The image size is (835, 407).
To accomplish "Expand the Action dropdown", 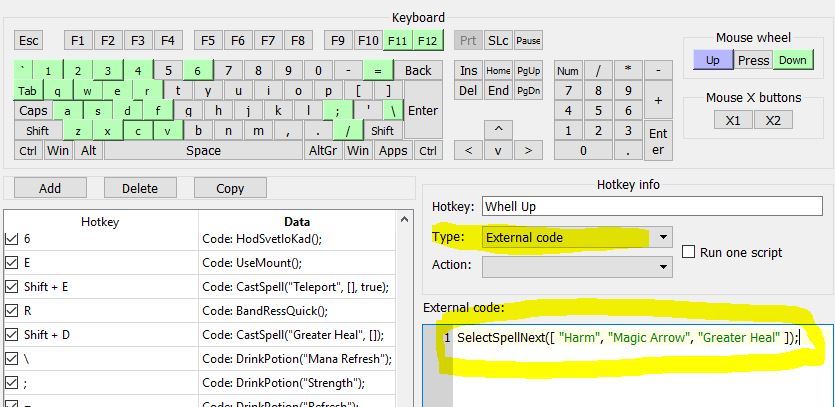I will [664, 267].
